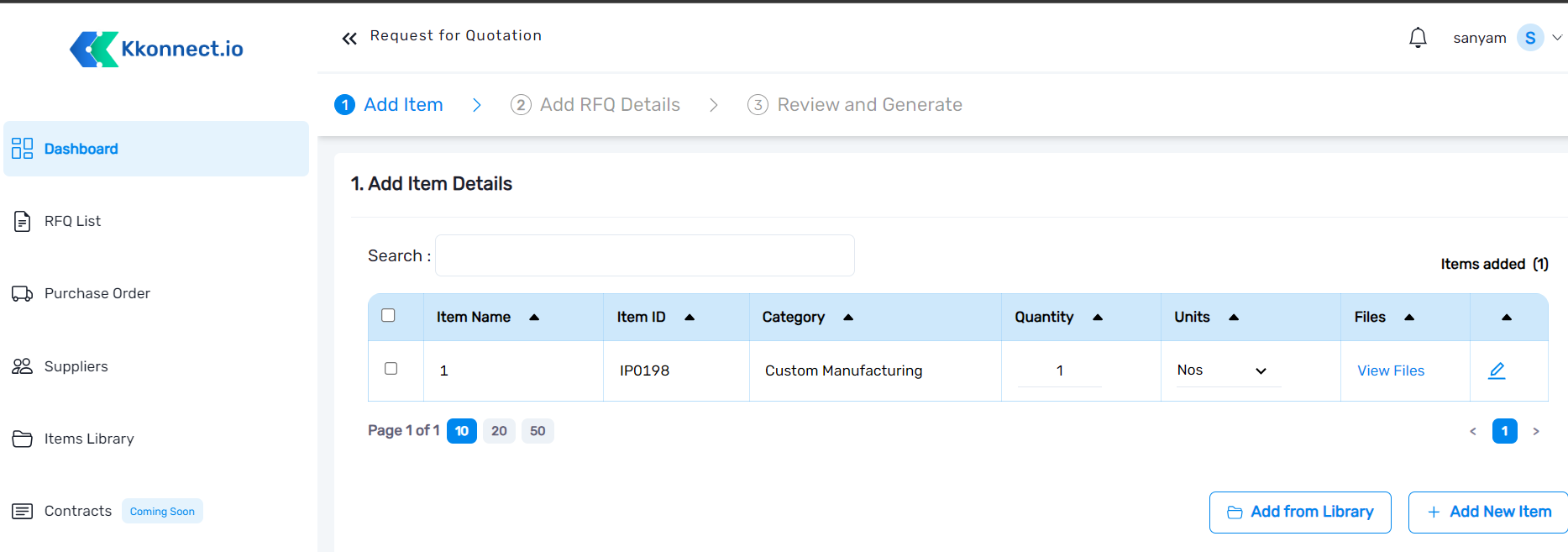The width and height of the screenshot is (1568, 552).
Task: Open Items Library in sidebar
Action: point(88,439)
